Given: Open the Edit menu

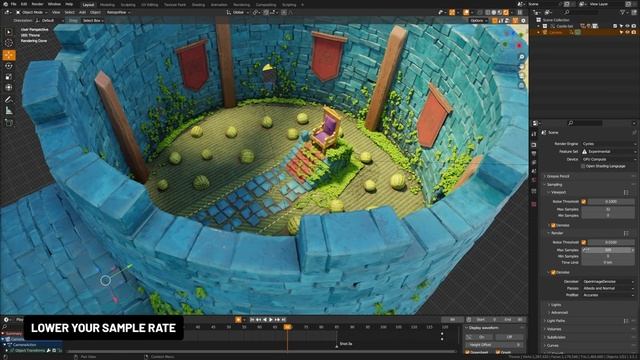Looking at the screenshot, I should [x=24, y=4].
